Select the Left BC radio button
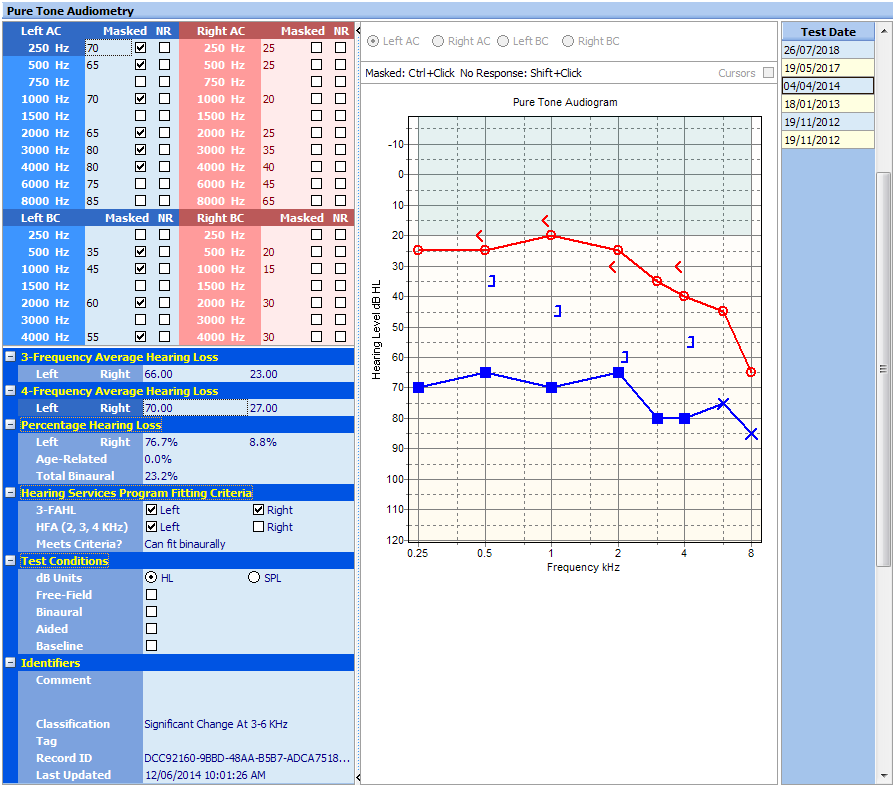The height and width of the screenshot is (787, 895). point(503,41)
